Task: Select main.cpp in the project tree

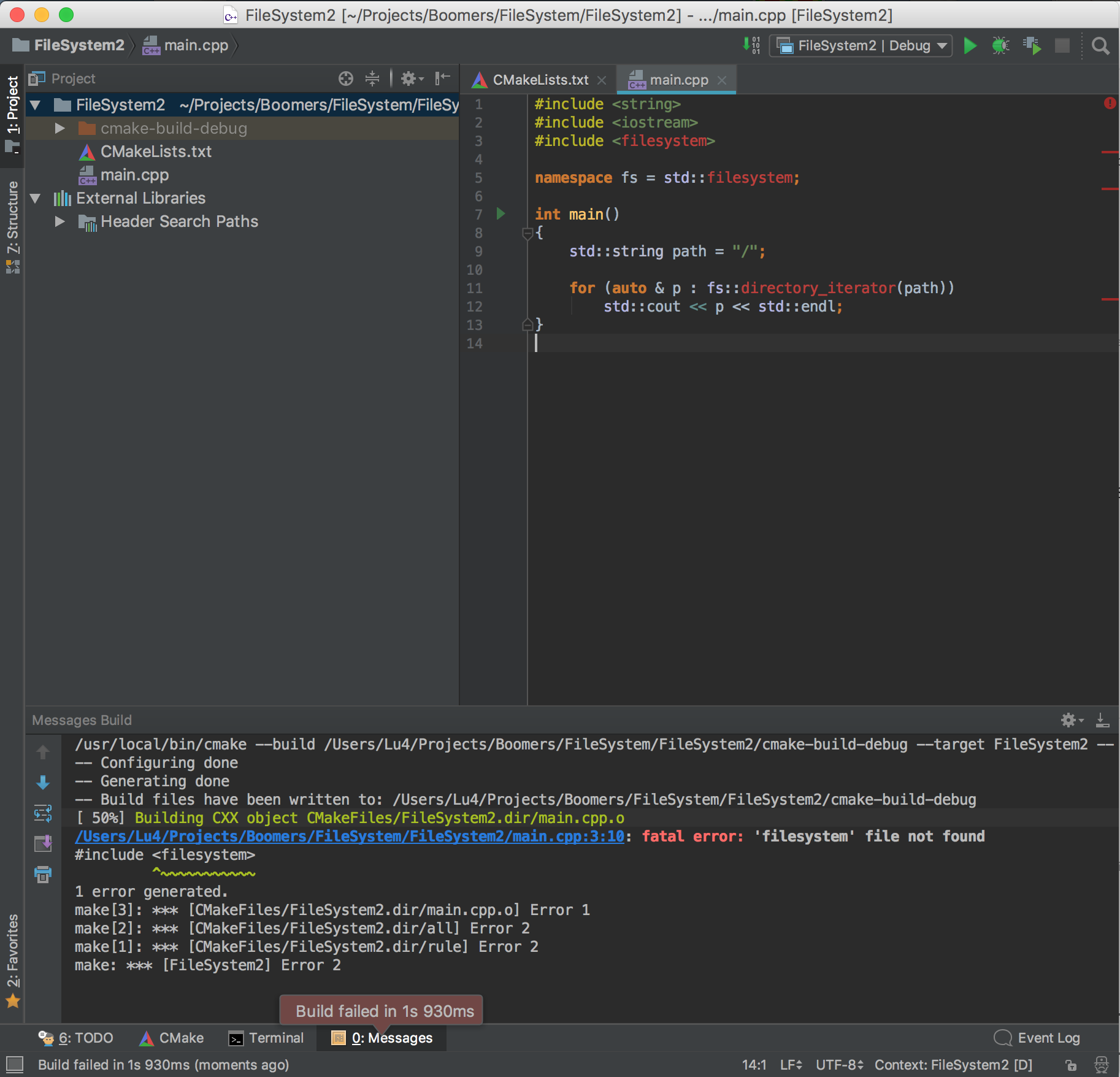Action: 134,175
